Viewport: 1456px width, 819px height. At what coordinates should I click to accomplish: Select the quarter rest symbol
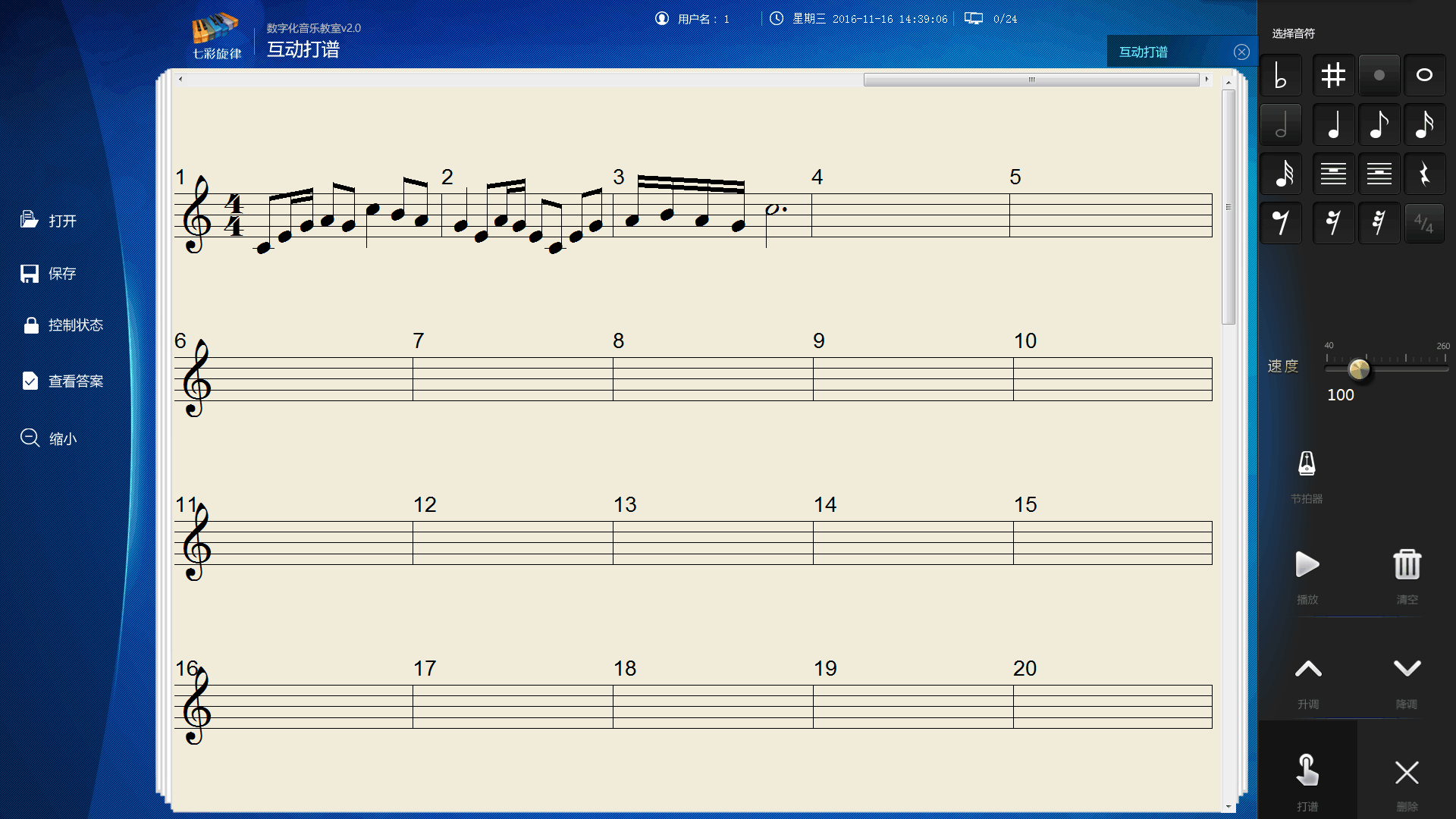pyautogui.click(x=1424, y=174)
